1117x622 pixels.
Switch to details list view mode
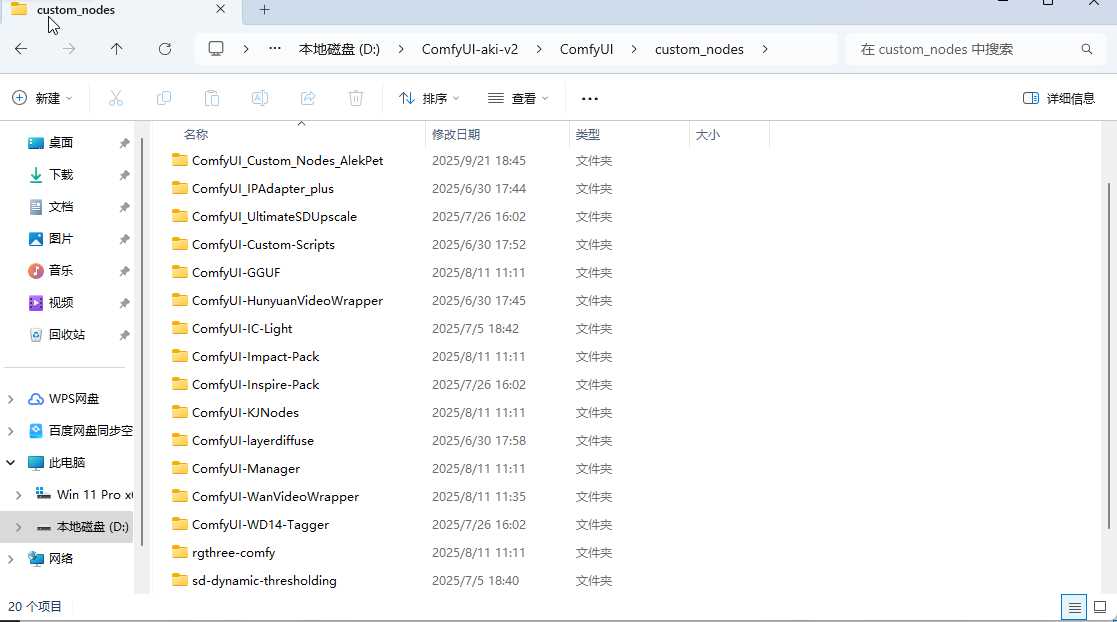(x=1074, y=607)
